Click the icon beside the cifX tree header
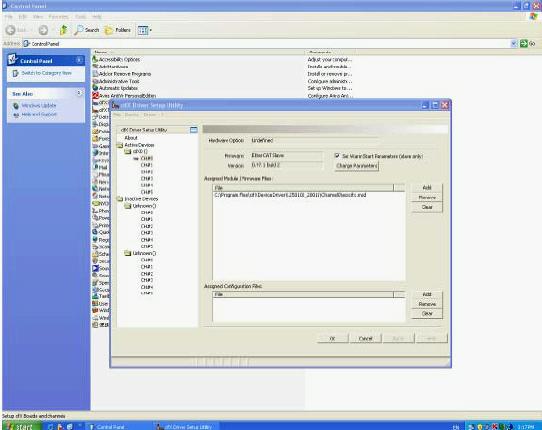This screenshot has width=542, height=430. click(x=194, y=130)
